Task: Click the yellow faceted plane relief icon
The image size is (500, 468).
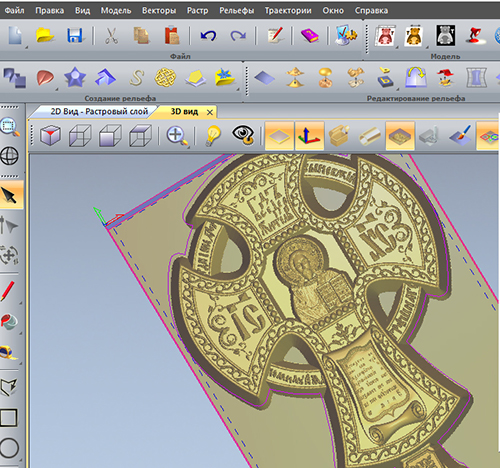Action: pyautogui.click(x=195, y=78)
